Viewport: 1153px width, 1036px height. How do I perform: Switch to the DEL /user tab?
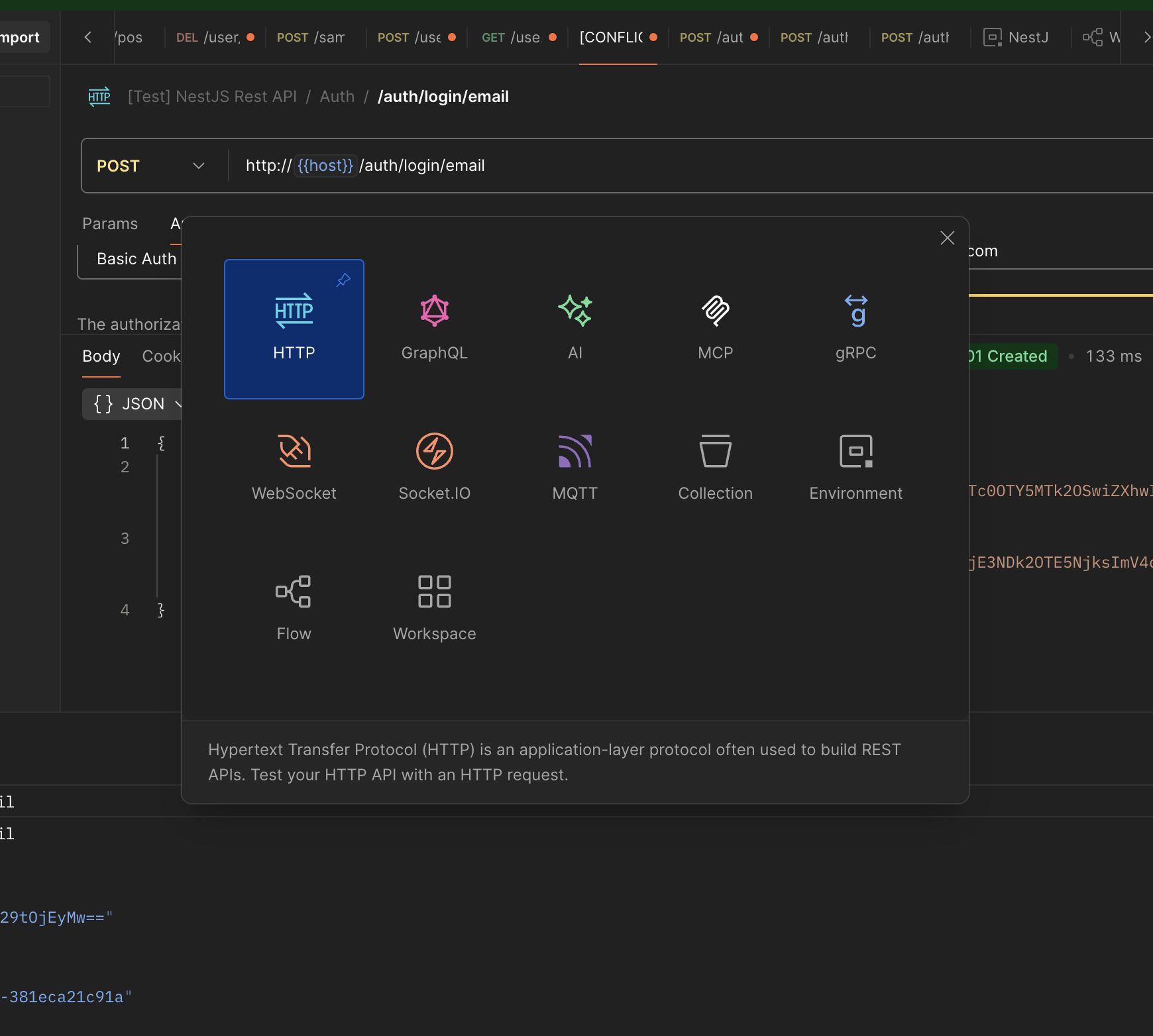[215, 37]
